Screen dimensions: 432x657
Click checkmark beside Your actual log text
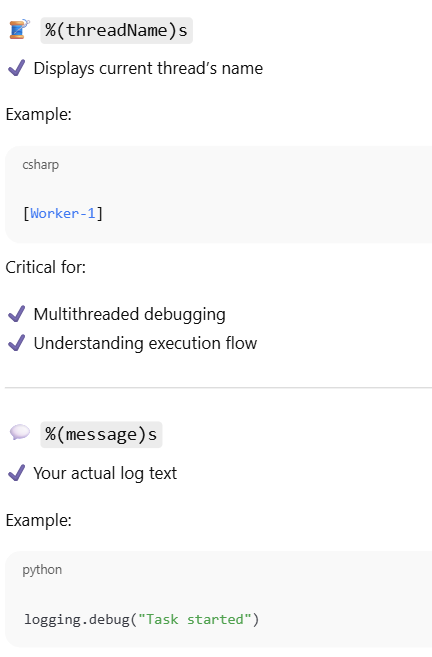pos(17,473)
